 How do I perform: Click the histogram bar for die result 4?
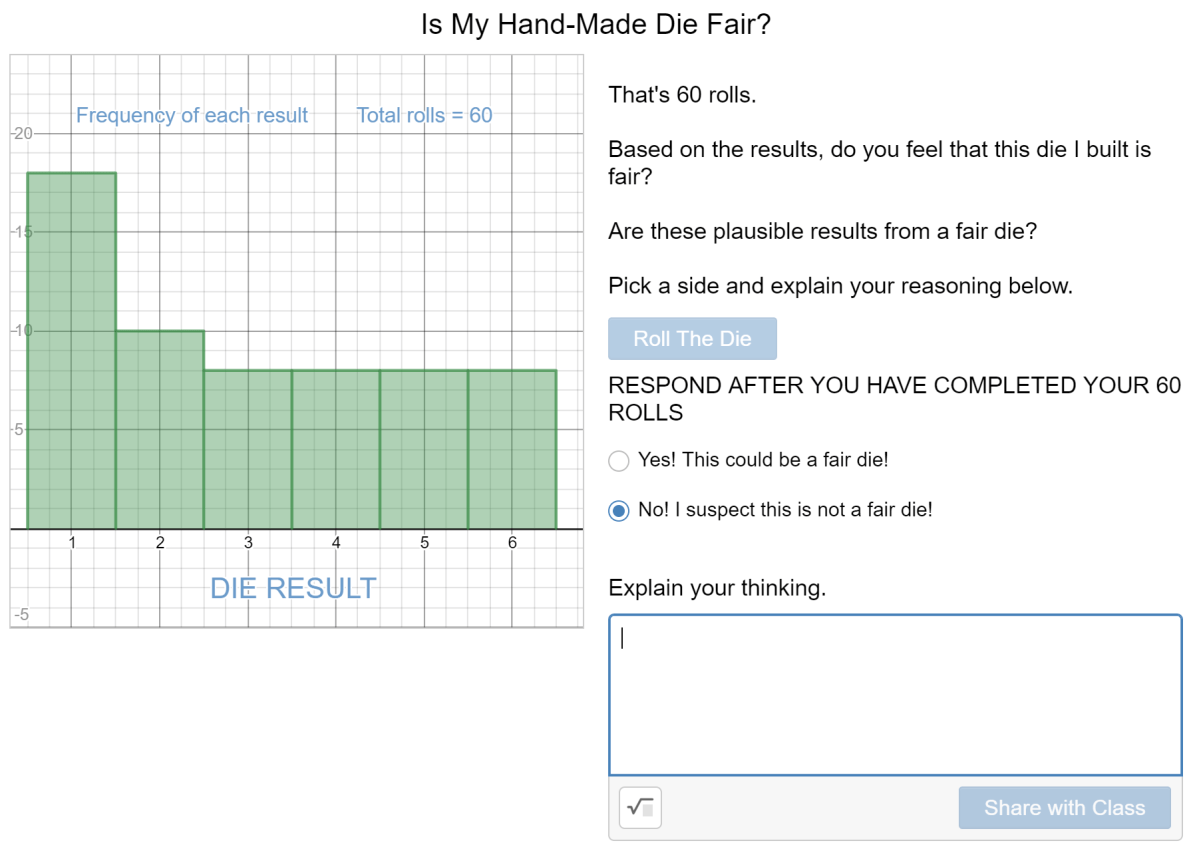point(336,449)
